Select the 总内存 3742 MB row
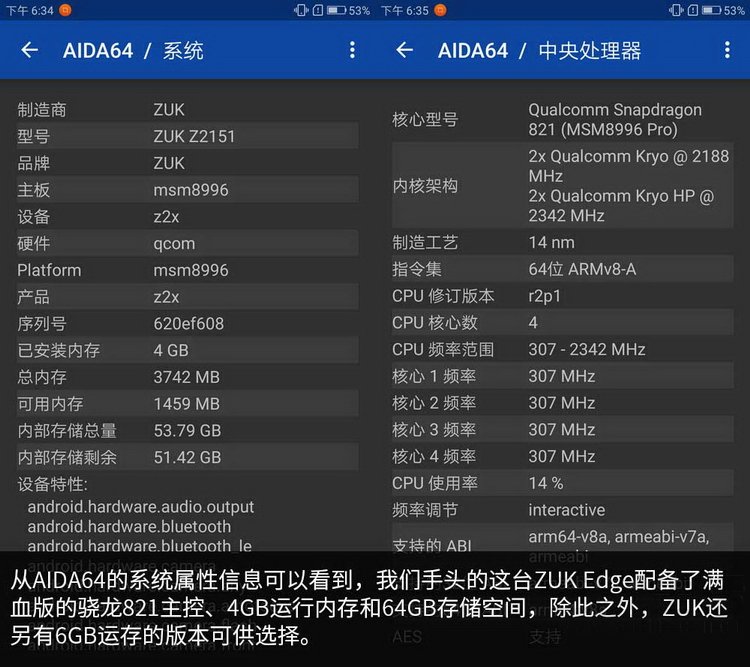This screenshot has height=667, width=750. point(188,377)
